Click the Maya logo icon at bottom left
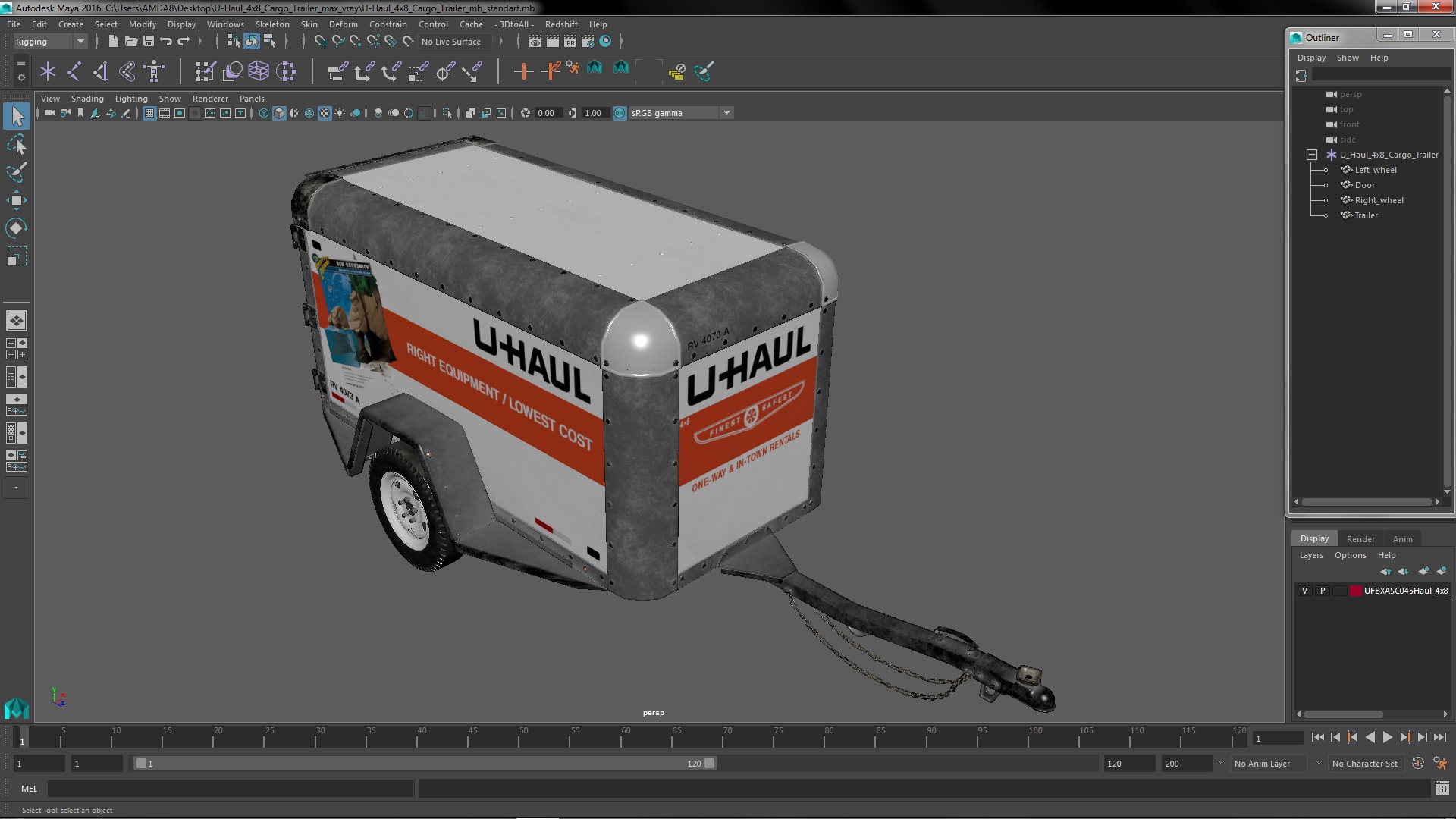 coord(17,708)
